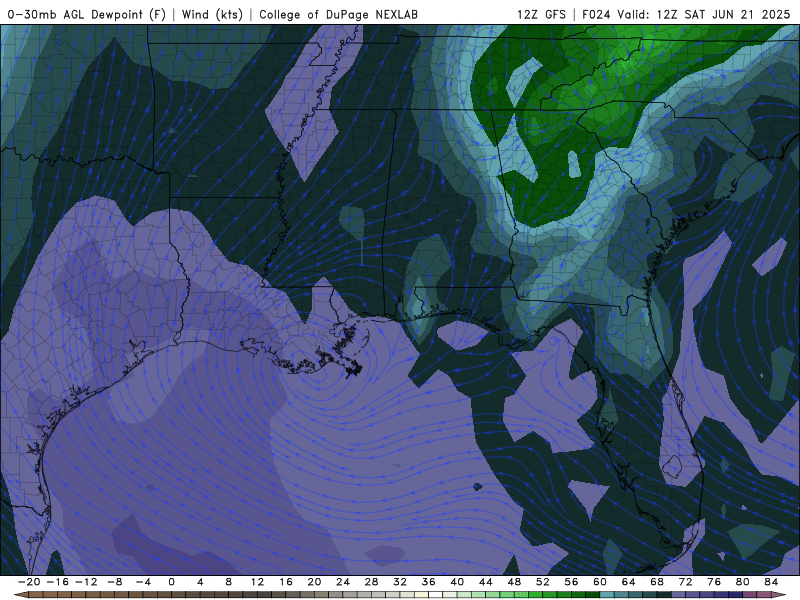Click the "-8" legend value

[115, 582]
